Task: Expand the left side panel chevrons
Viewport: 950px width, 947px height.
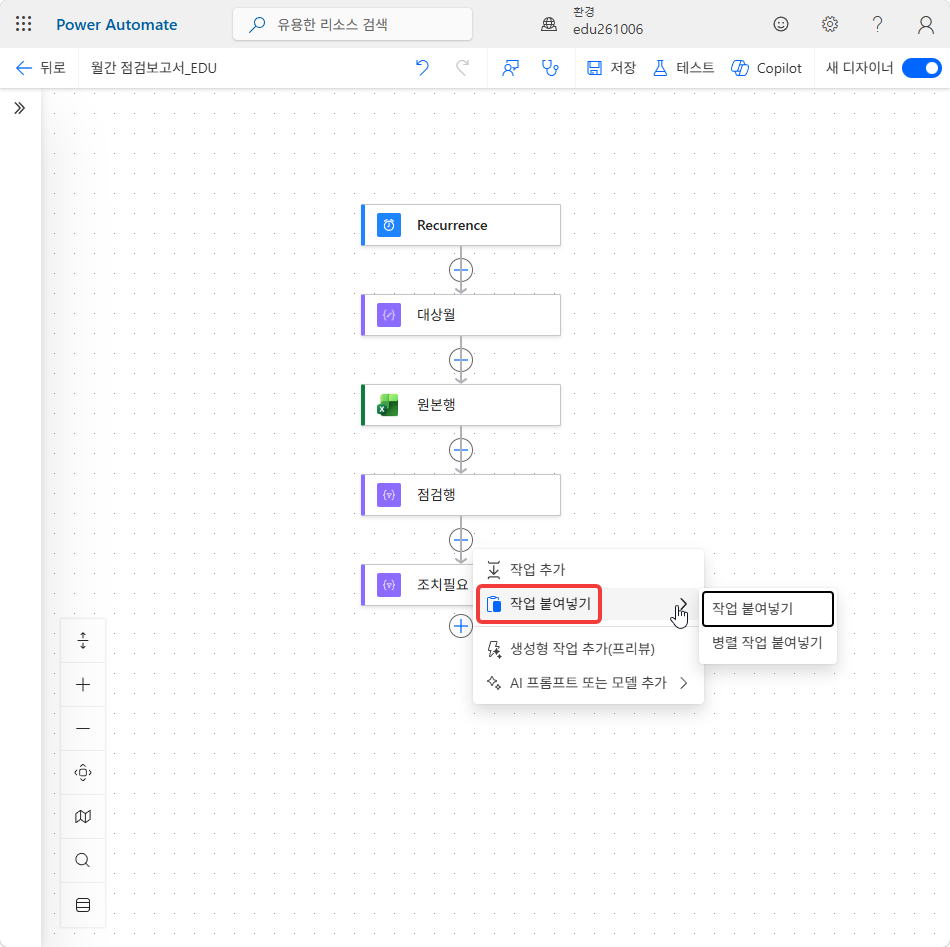Action: pos(20,108)
